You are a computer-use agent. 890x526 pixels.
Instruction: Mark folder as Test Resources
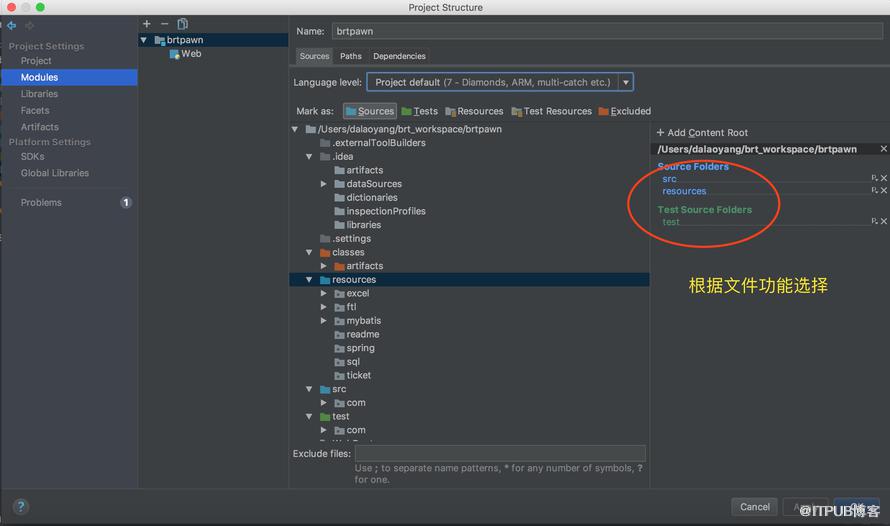point(551,111)
